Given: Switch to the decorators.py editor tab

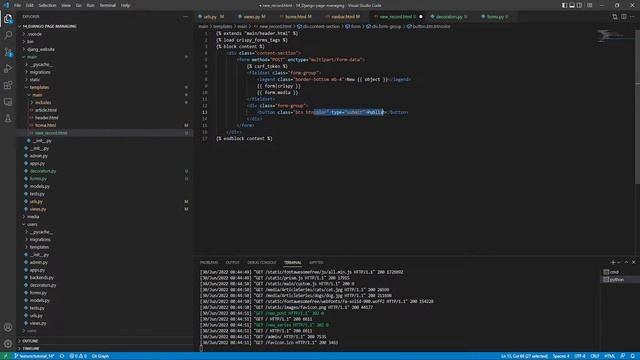Looking at the screenshot, I should pos(449,17).
